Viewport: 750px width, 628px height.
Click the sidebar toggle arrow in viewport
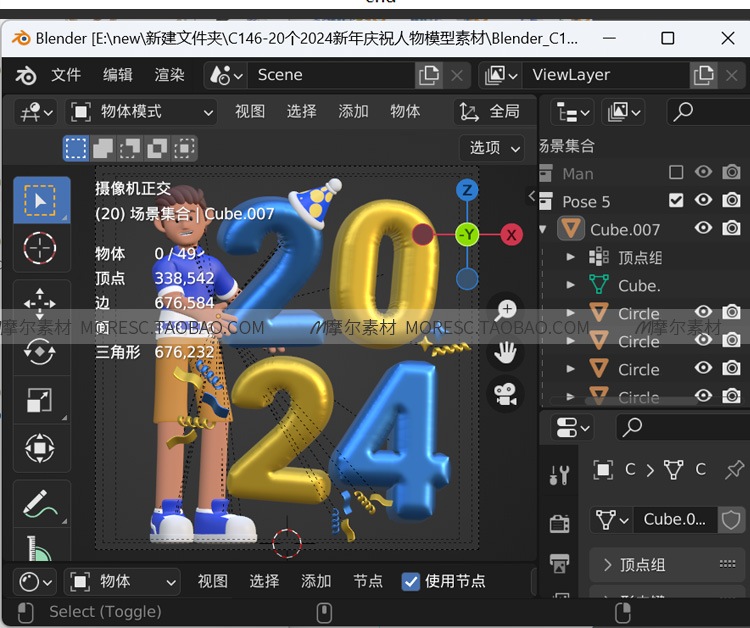(531, 196)
